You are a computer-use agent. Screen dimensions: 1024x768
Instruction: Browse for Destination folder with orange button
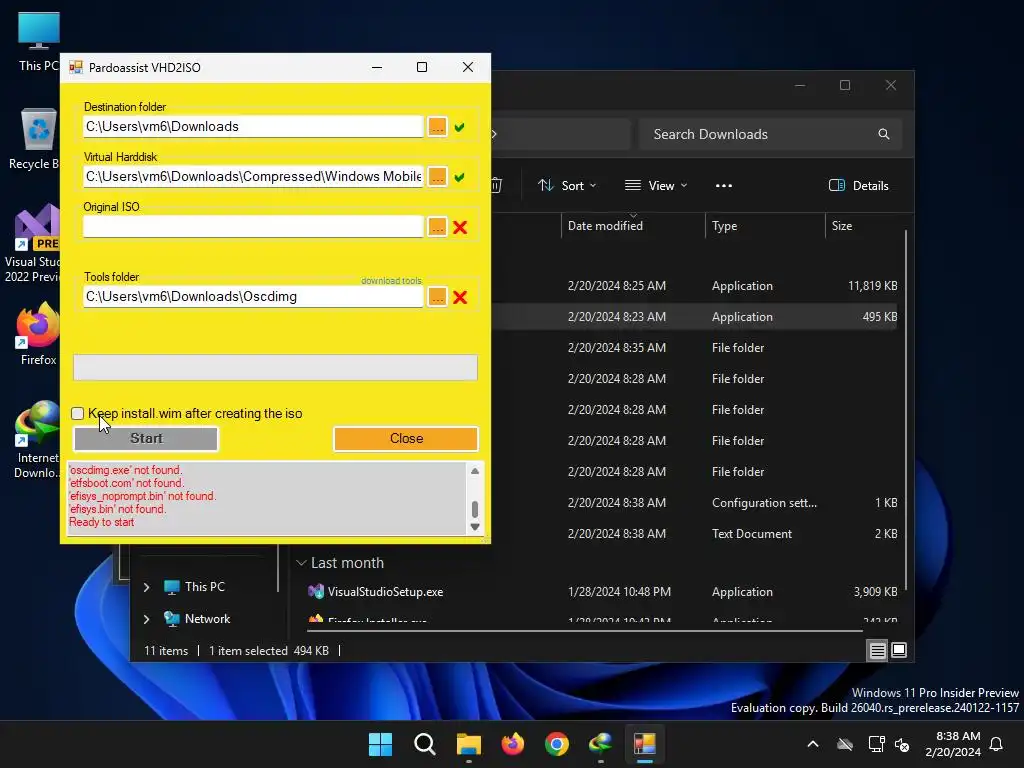point(437,127)
